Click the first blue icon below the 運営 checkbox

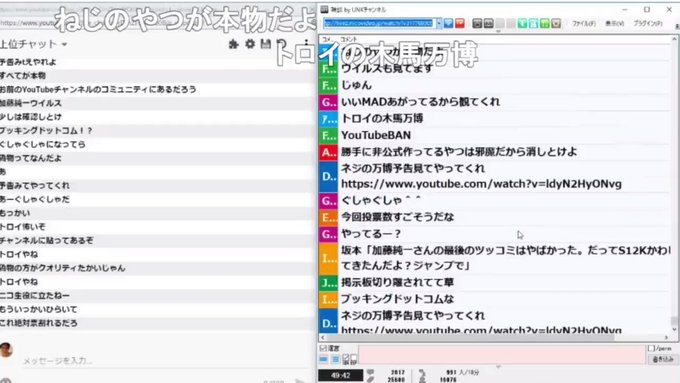pos(324,360)
